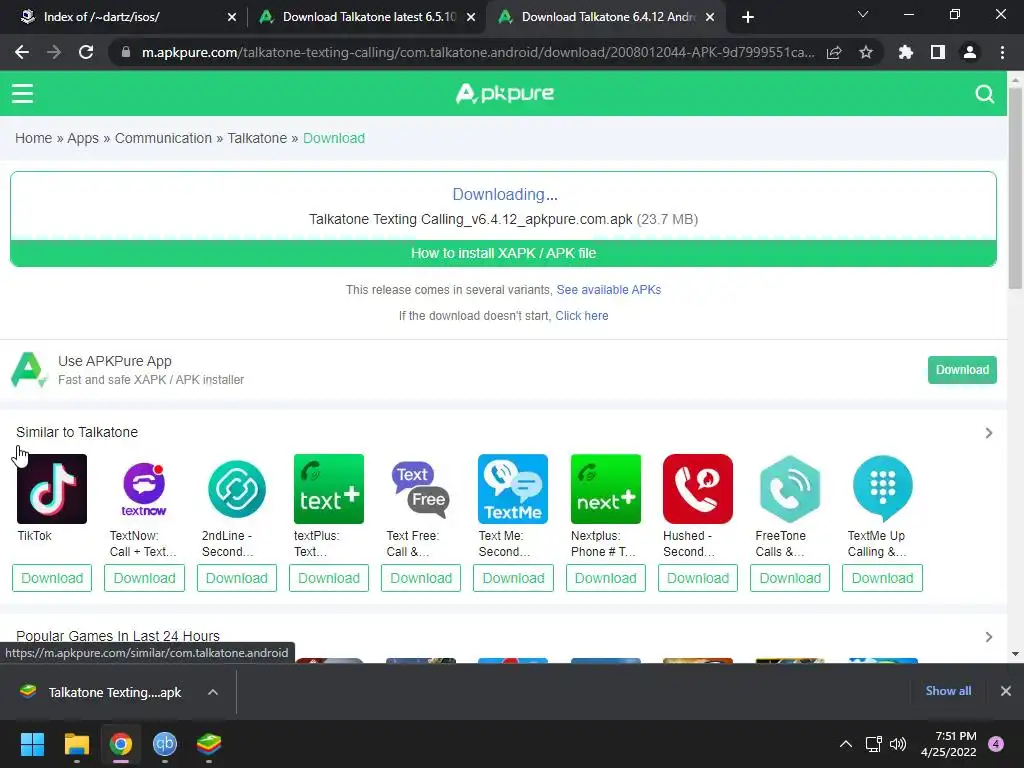Image resolution: width=1024 pixels, height=768 pixels.
Task: Open BlueStacks from the taskbar
Action: click(209, 744)
